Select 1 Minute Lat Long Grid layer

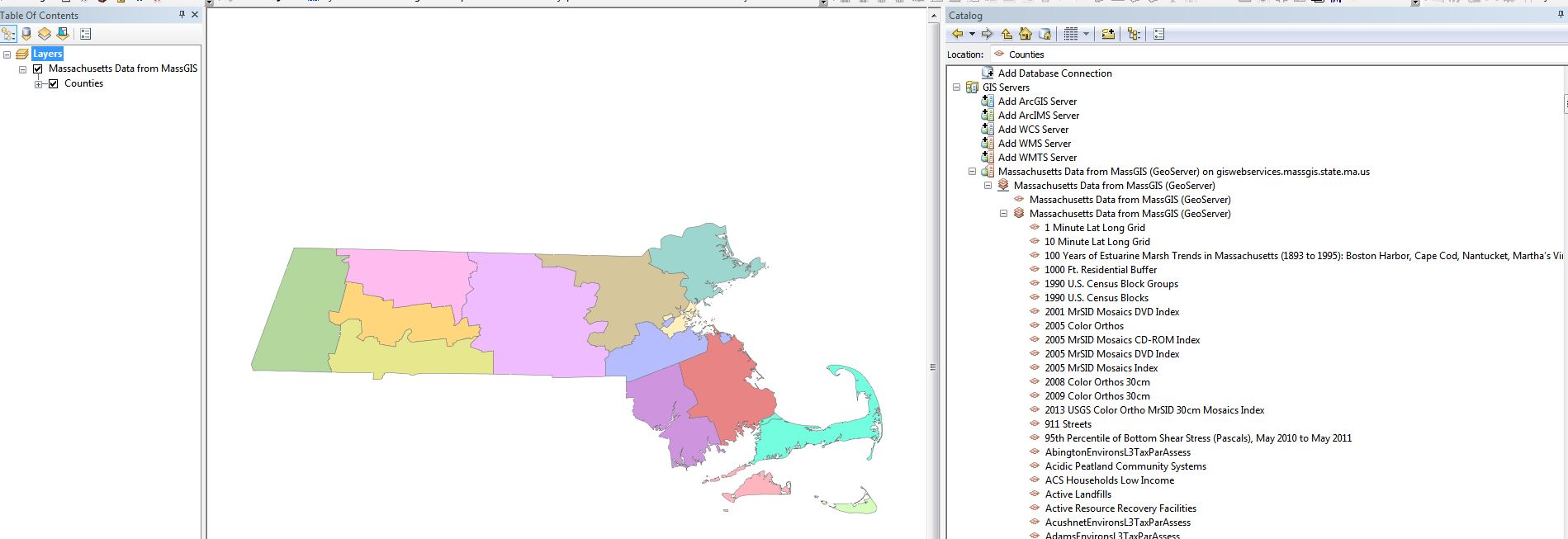click(1094, 228)
